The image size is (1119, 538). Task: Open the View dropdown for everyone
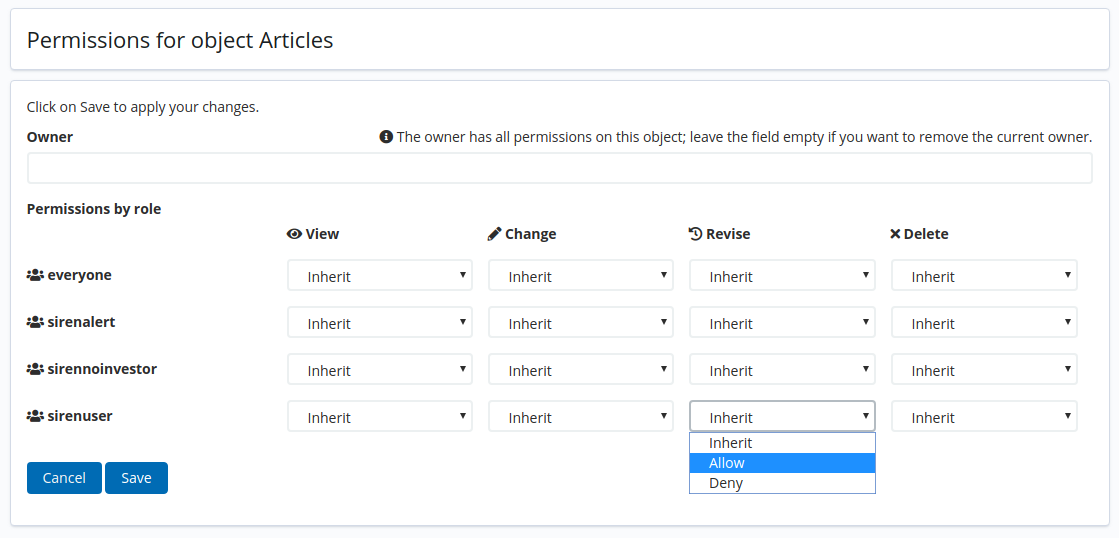coord(379,276)
